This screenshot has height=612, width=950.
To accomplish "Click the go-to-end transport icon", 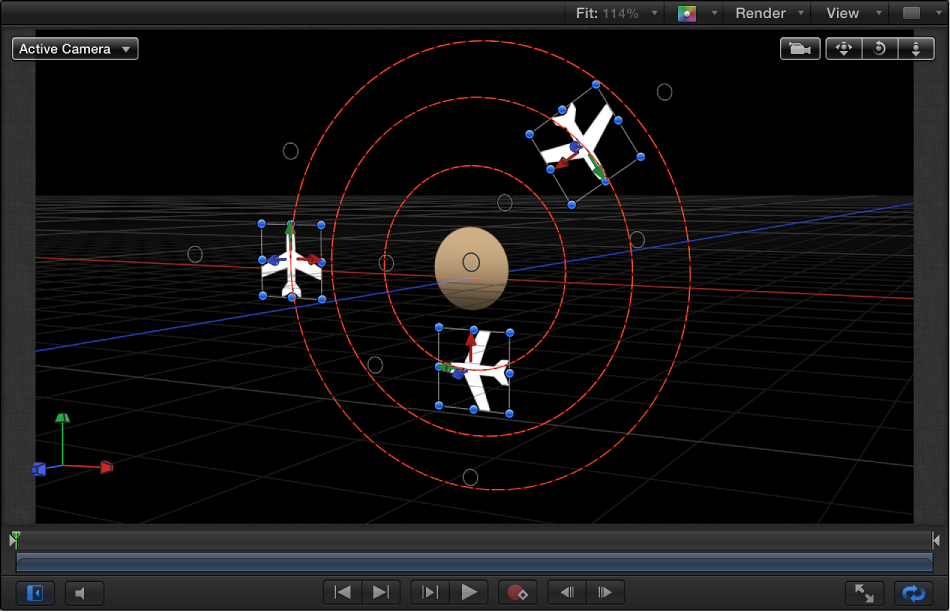I will click(x=380, y=592).
